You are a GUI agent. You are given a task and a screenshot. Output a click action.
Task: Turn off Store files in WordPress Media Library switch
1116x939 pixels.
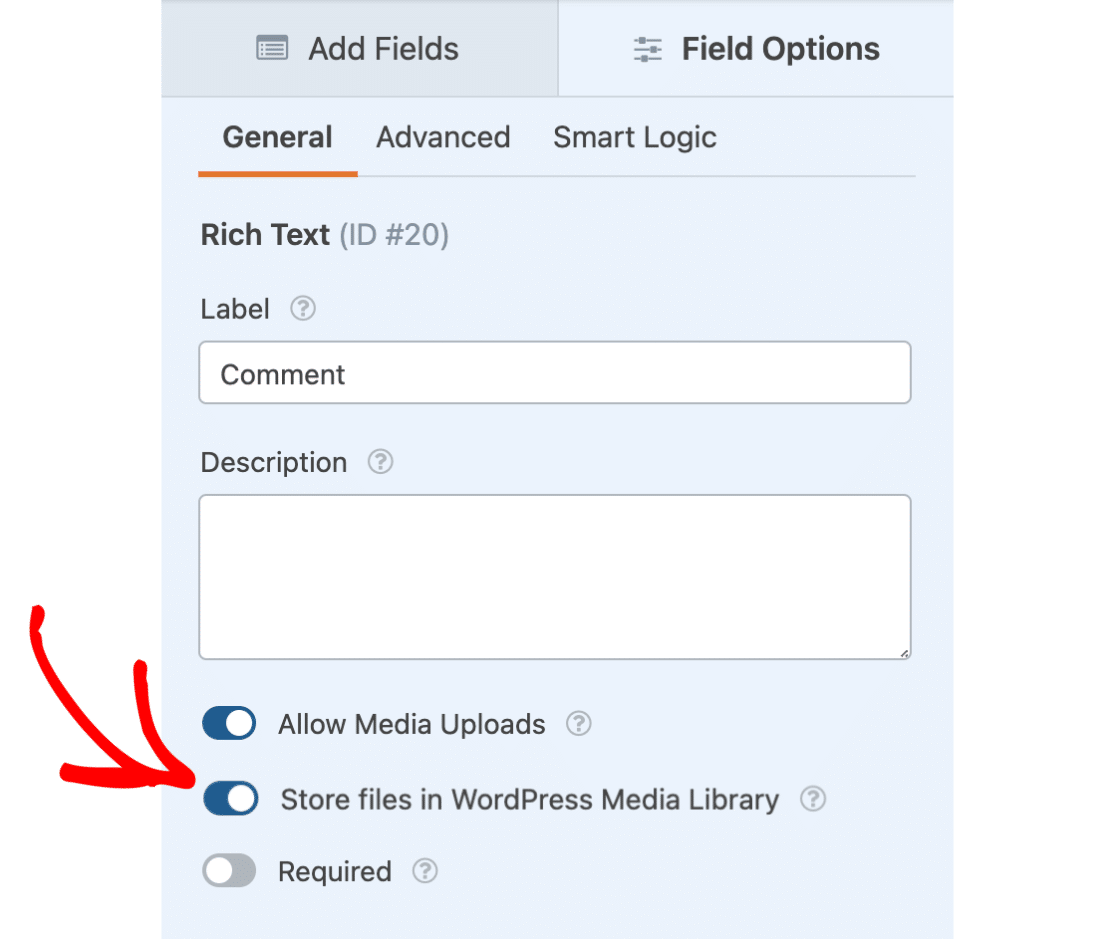230,799
